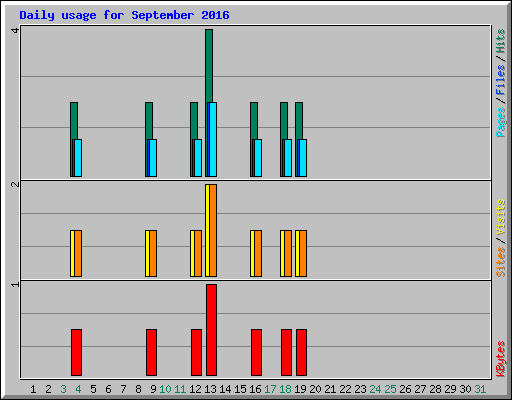The width and height of the screenshot is (512, 400).
Task: Select the orange Sites bar for day 16
Action: (x=258, y=253)
